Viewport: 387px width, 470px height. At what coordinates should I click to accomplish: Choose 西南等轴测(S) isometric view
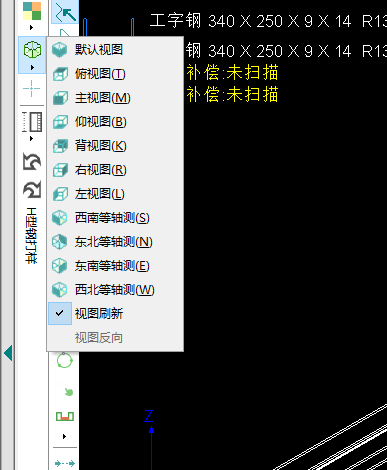click(115, 218)
